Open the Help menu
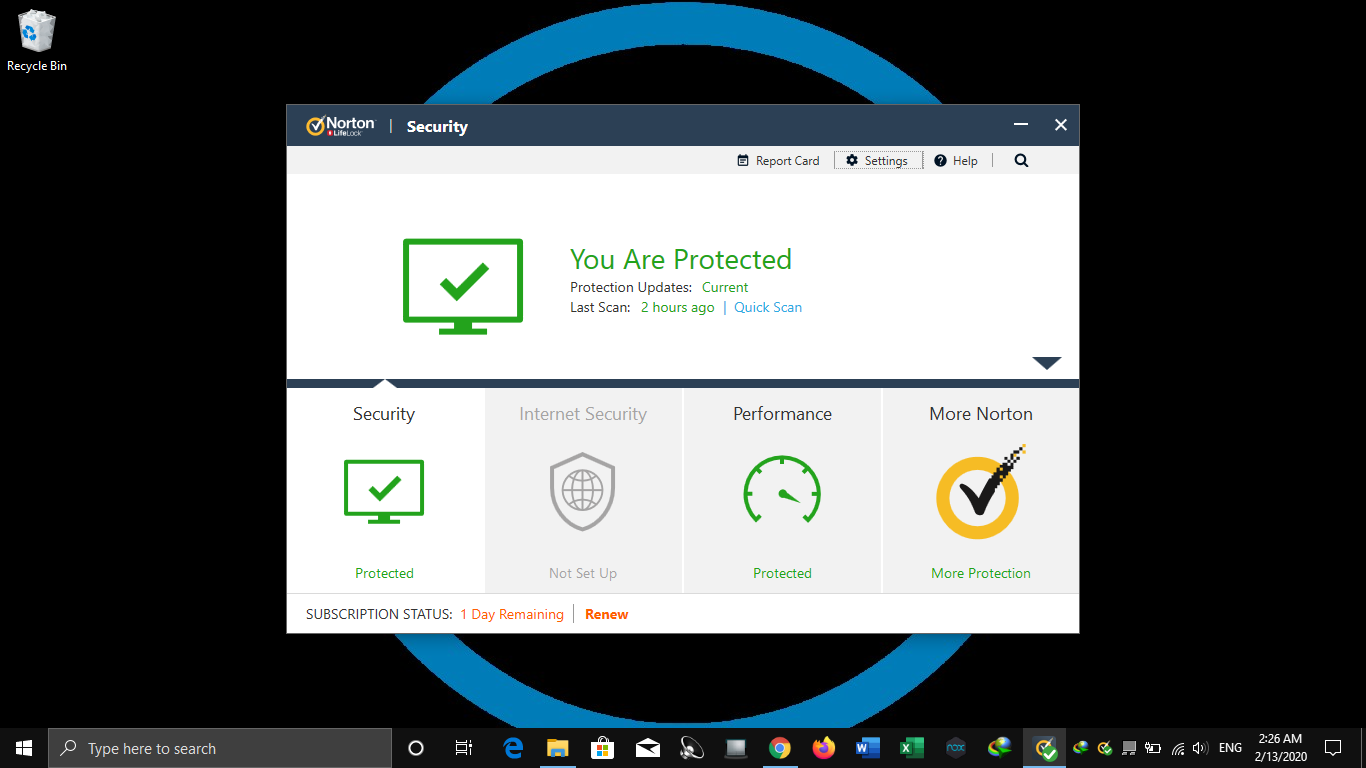 coord(956,161)
